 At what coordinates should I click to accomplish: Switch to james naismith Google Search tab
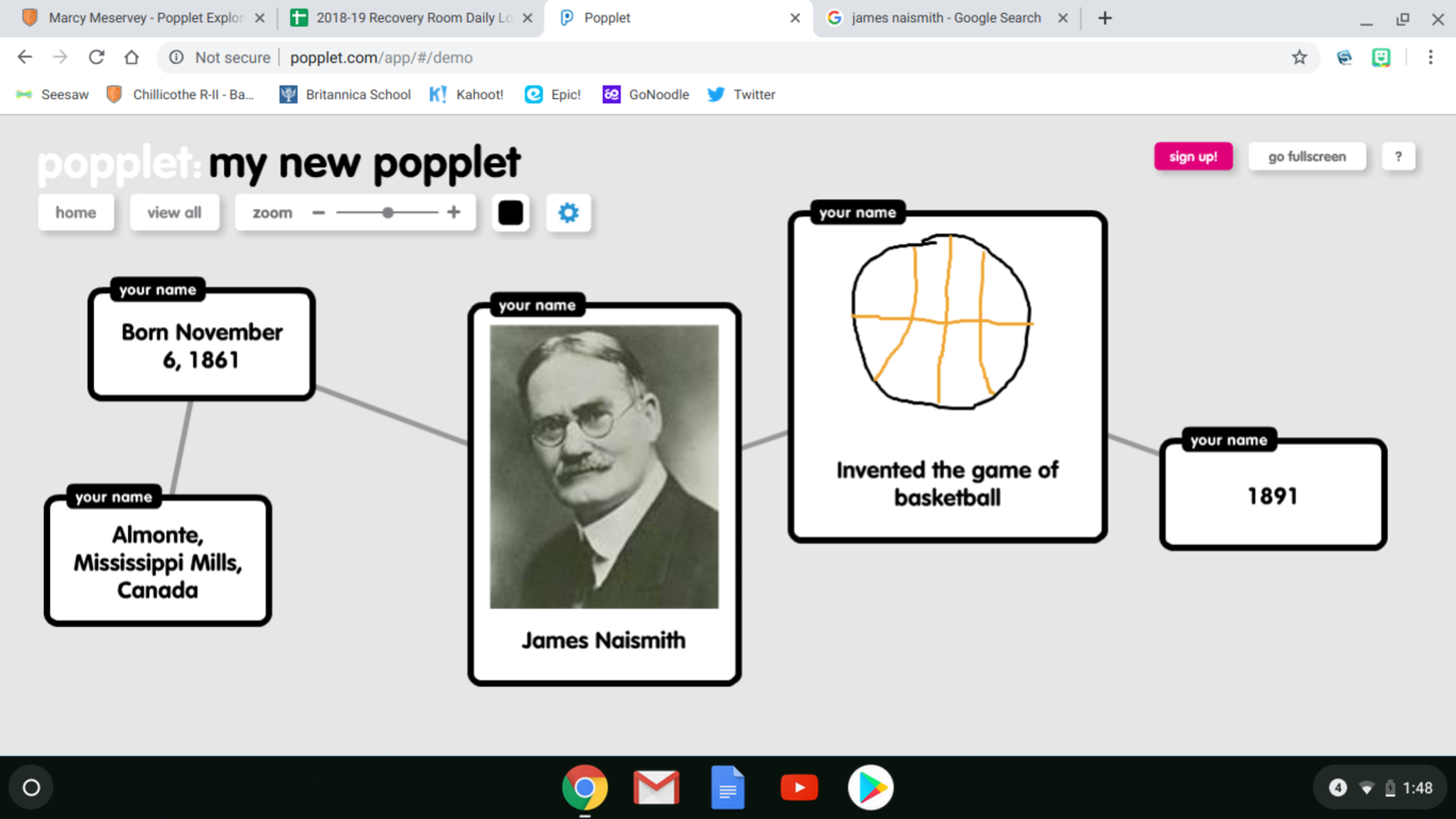coord(945,18)
